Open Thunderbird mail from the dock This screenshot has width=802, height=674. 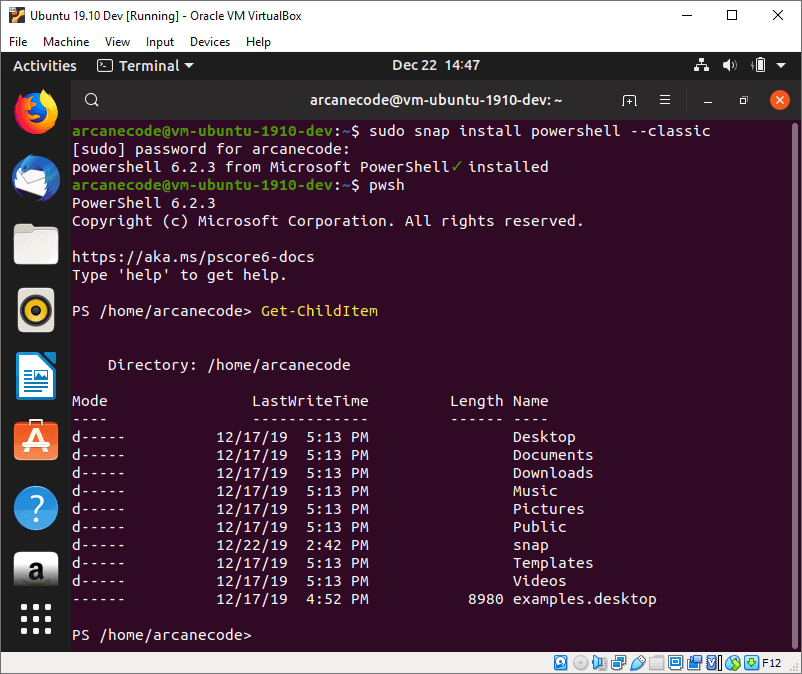pos(35,178)
